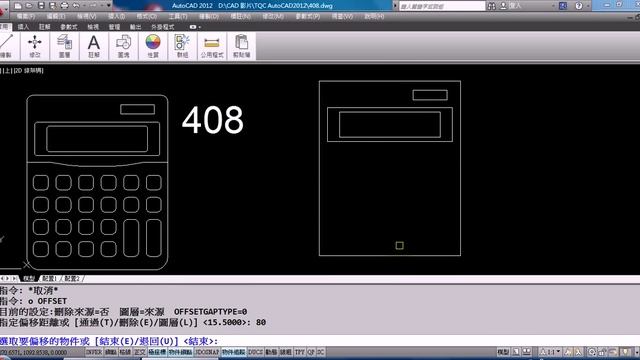
Task: Click the Plot printer icon in quick access toolbar
Action: tap(64, 6)
